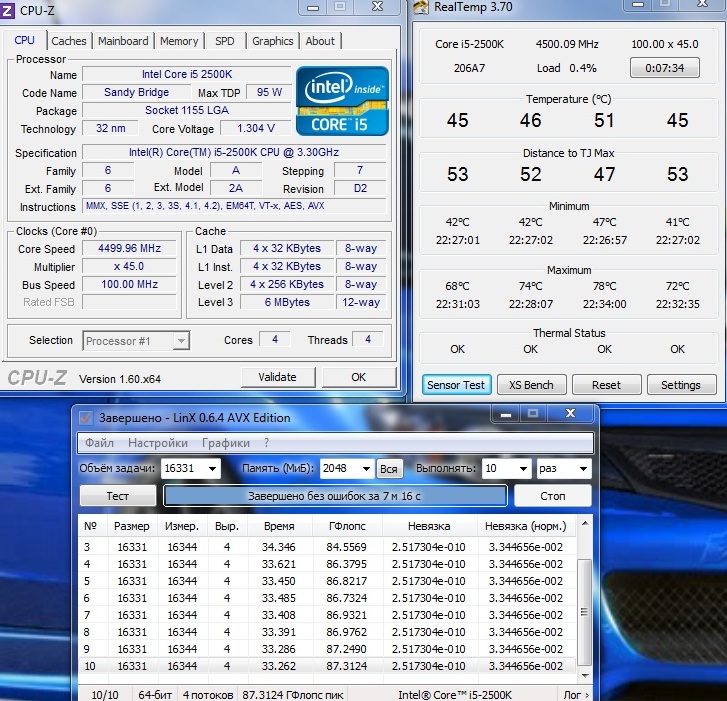
Task: Close the CPU-Z window
Action: point(377,8)
